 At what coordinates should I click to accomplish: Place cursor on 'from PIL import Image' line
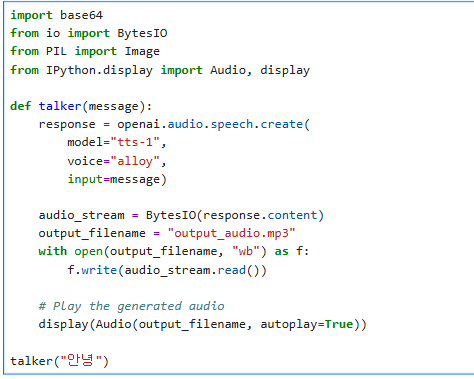click(85, 51)
